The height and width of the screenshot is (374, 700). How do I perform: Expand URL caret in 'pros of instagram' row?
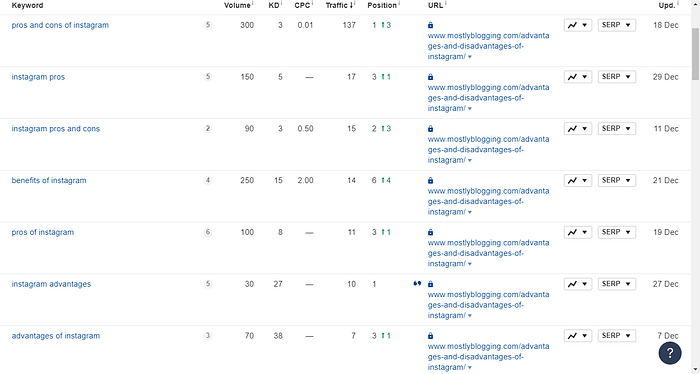[470, 264]
